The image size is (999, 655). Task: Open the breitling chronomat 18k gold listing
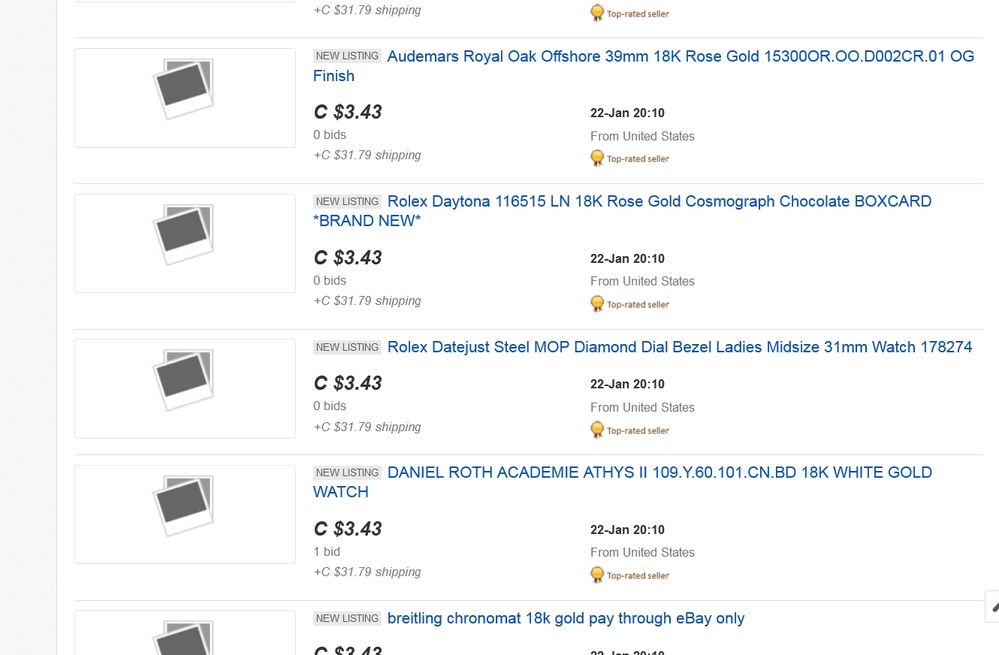coord(566,618)
